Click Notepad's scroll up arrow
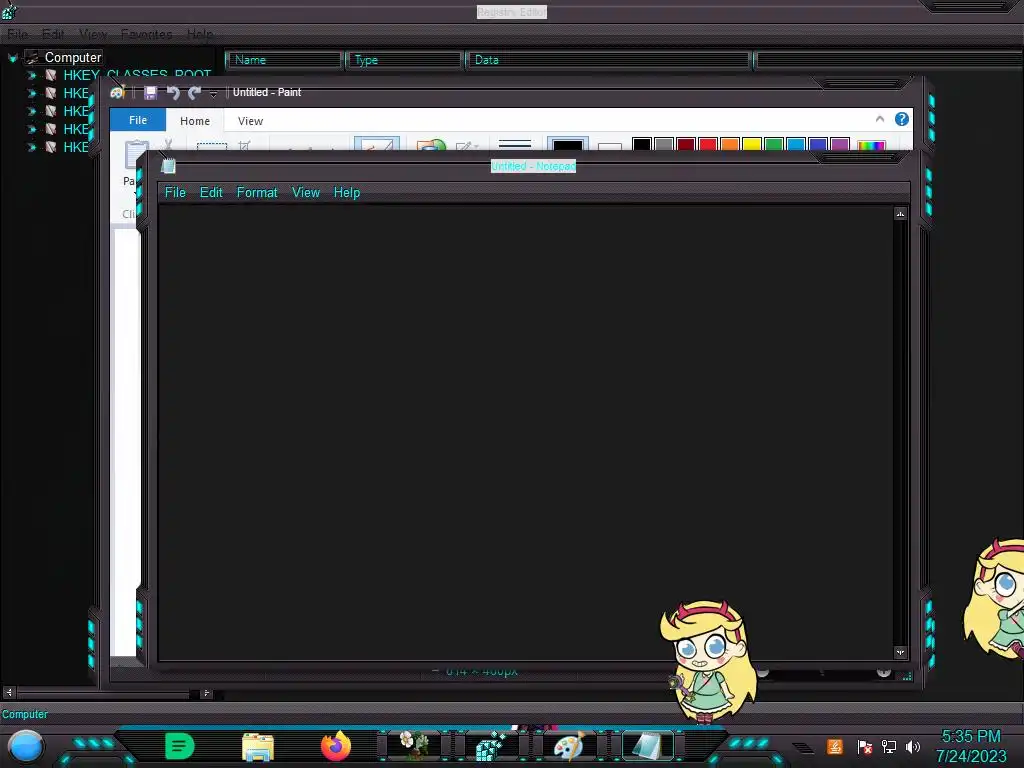Image resolution: width=1024 pixels, height=768 pixels. tap(901, 214)
